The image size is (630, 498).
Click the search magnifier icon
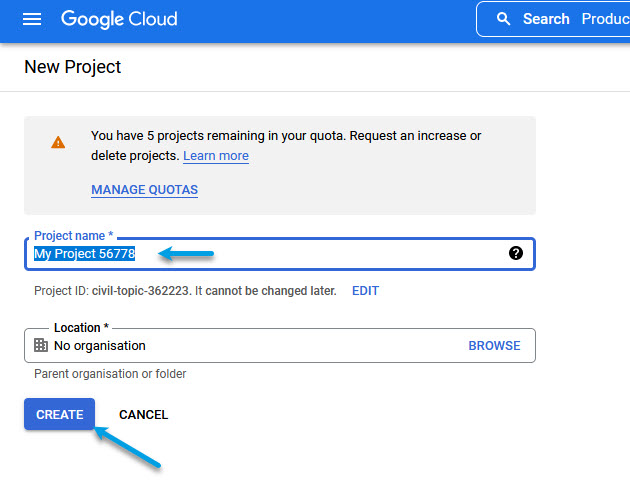point(504,19)
